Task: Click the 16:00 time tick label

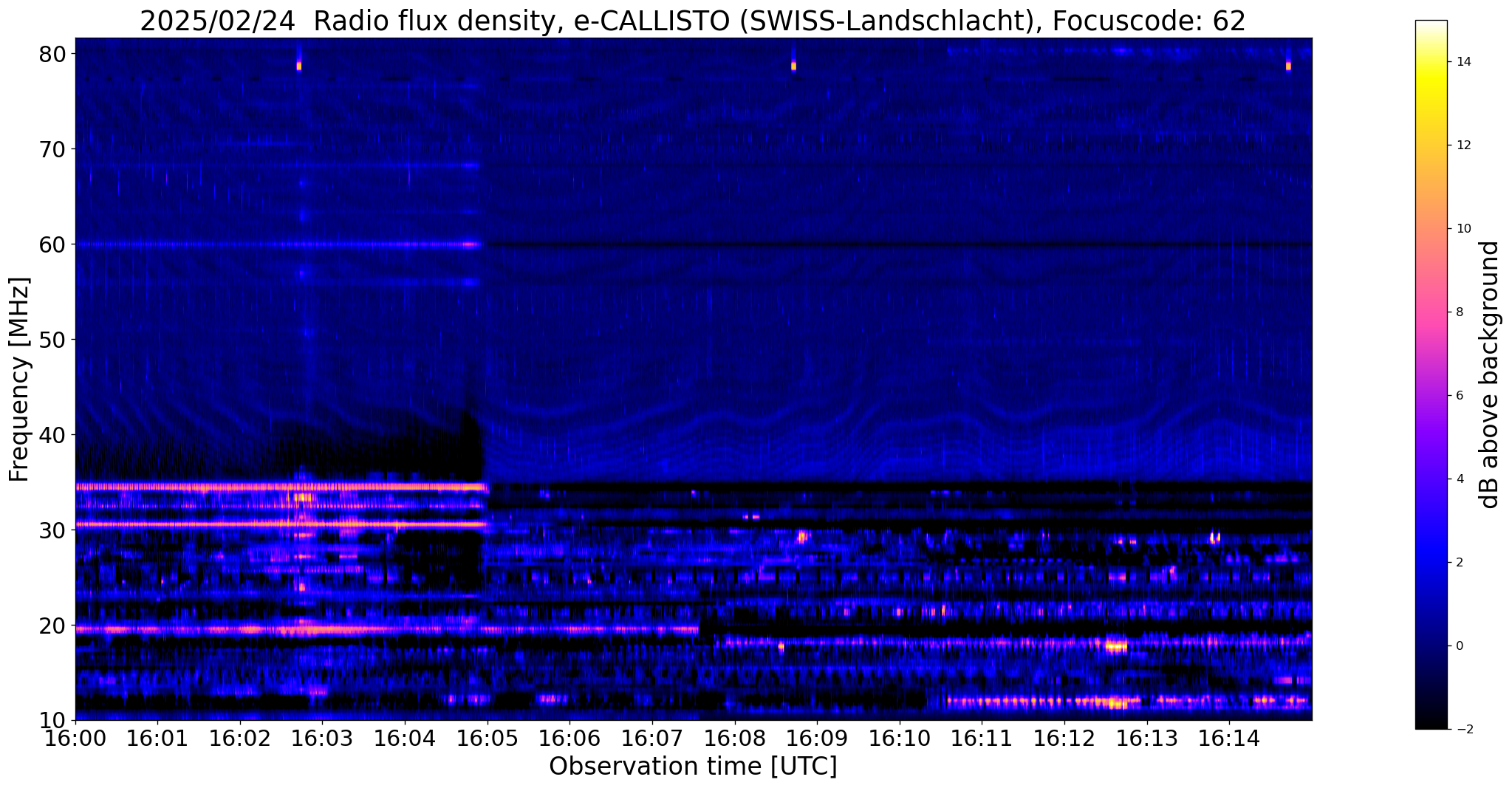Action: point(75,737)
